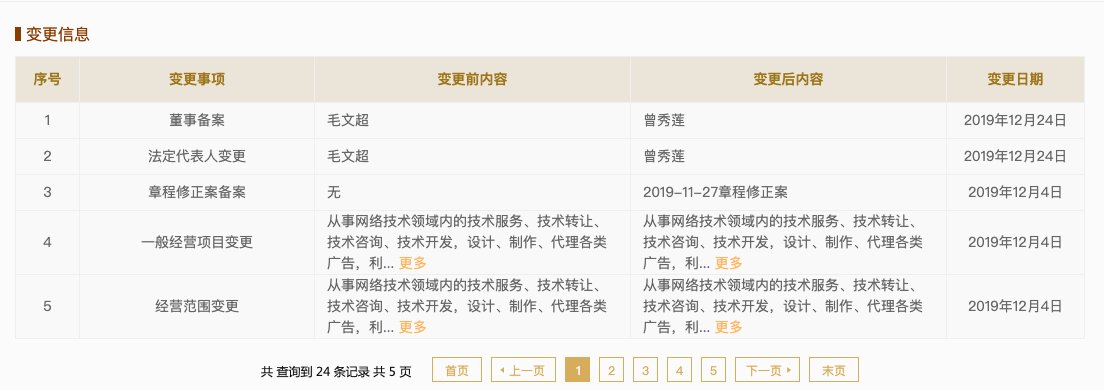
Task: Select the 经营范围变更 cell
Action: (196, 306)
